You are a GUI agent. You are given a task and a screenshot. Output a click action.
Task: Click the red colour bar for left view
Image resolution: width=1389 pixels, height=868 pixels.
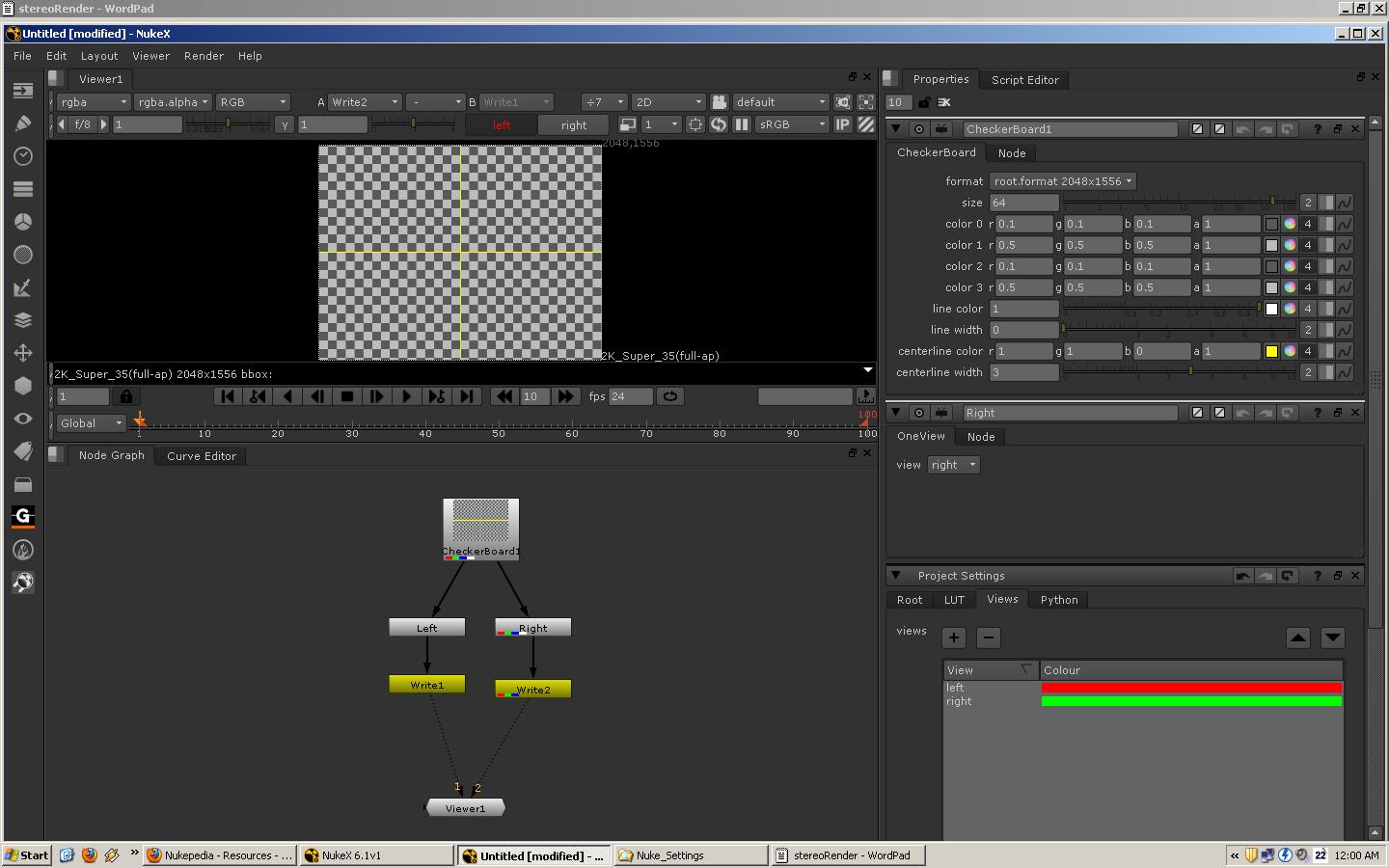[1191, 688]
